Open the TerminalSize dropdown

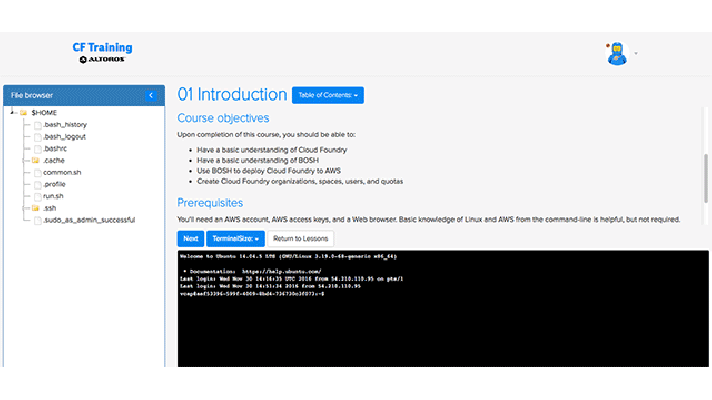235,238
